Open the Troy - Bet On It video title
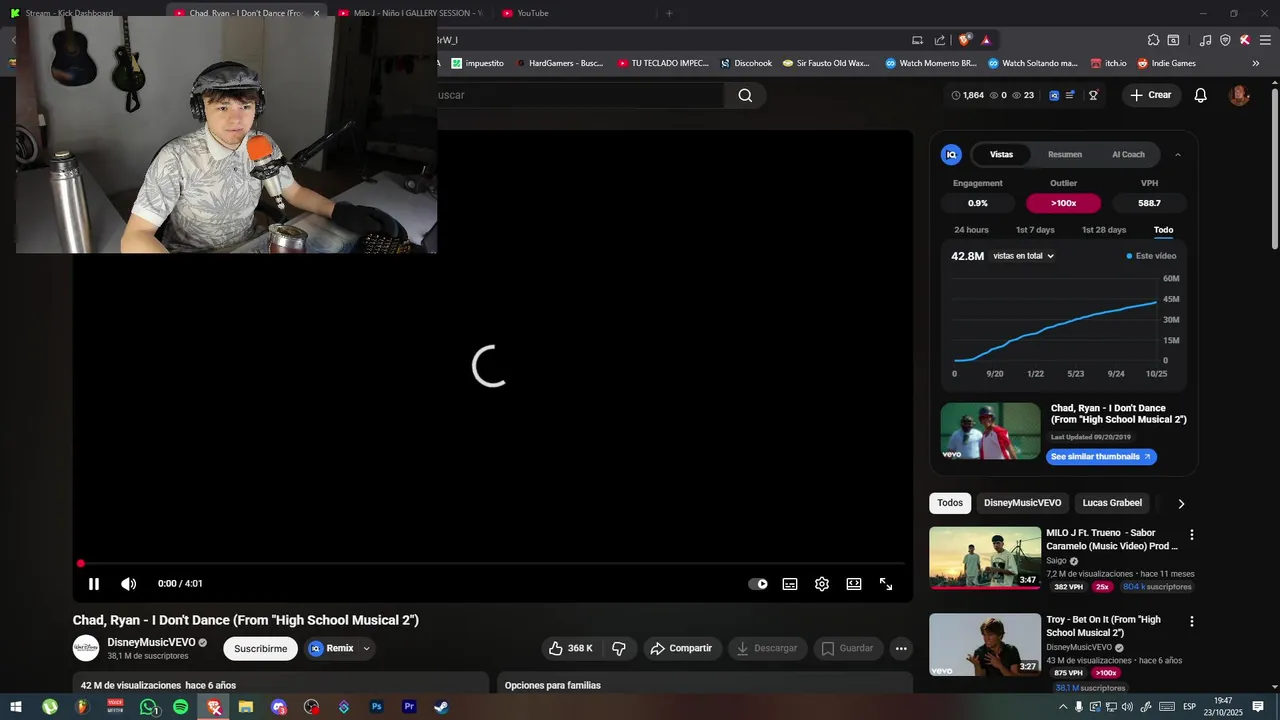The width and height of the screenshot is (1280, 720). (1103, 626)
